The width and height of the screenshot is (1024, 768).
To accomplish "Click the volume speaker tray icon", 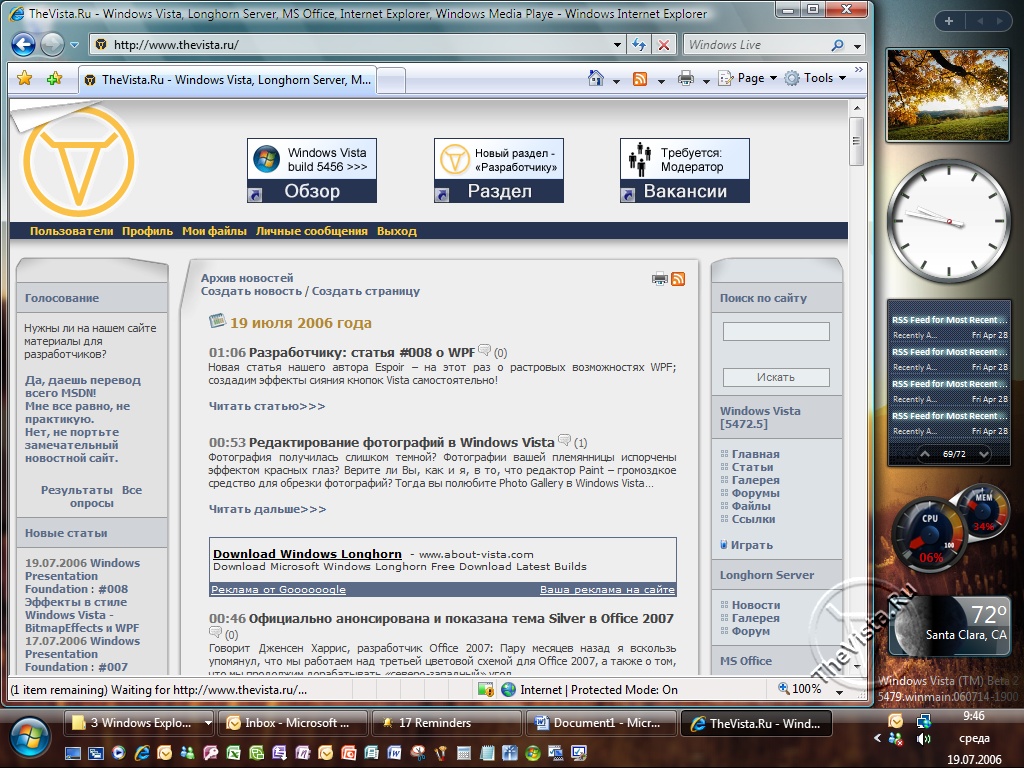I will point(924,739).
